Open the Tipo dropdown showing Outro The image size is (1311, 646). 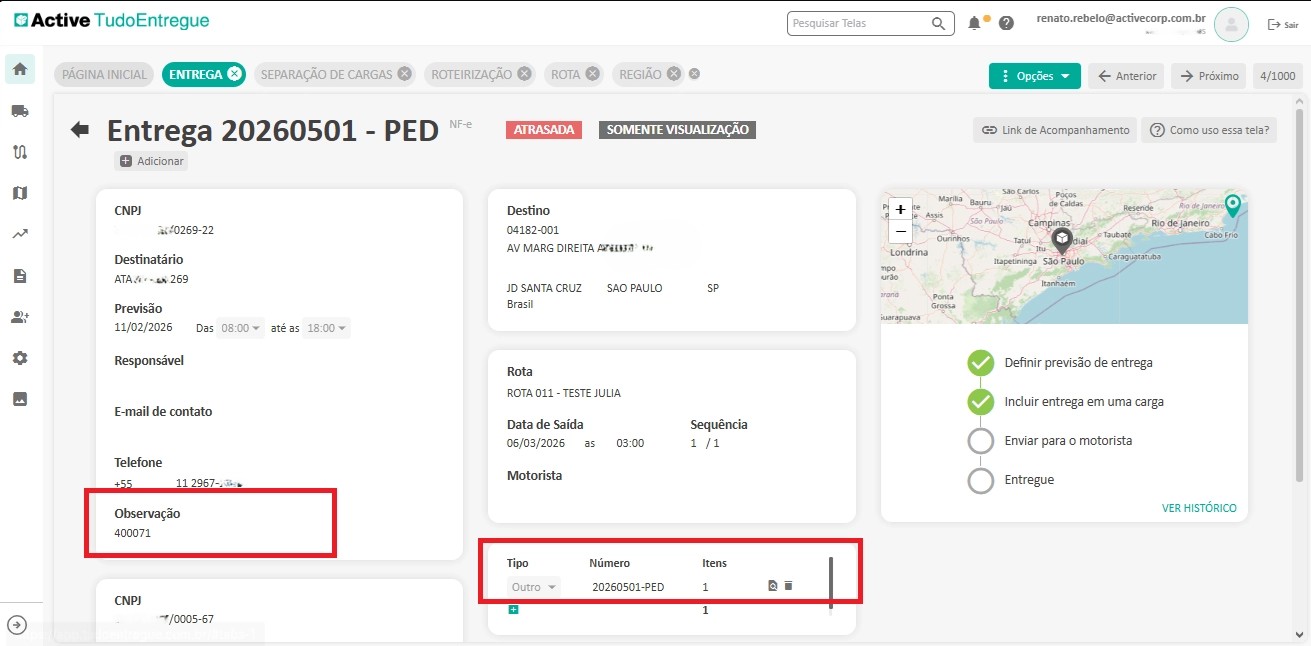tap(534, 587)
